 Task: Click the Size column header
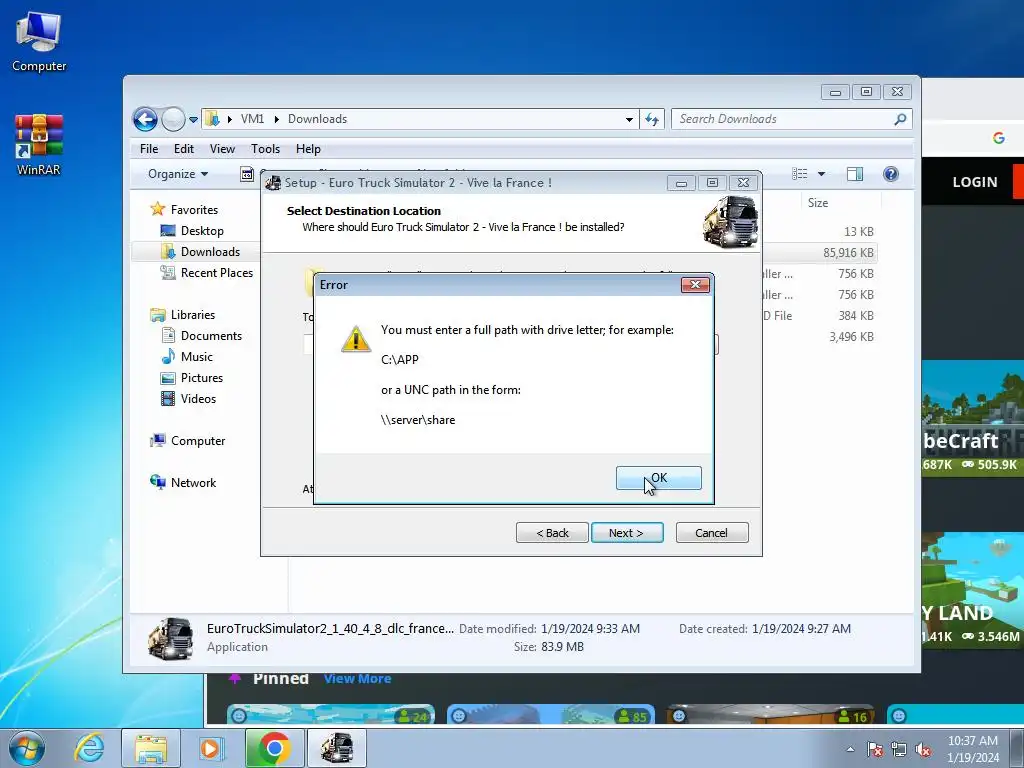coord(840,202)
